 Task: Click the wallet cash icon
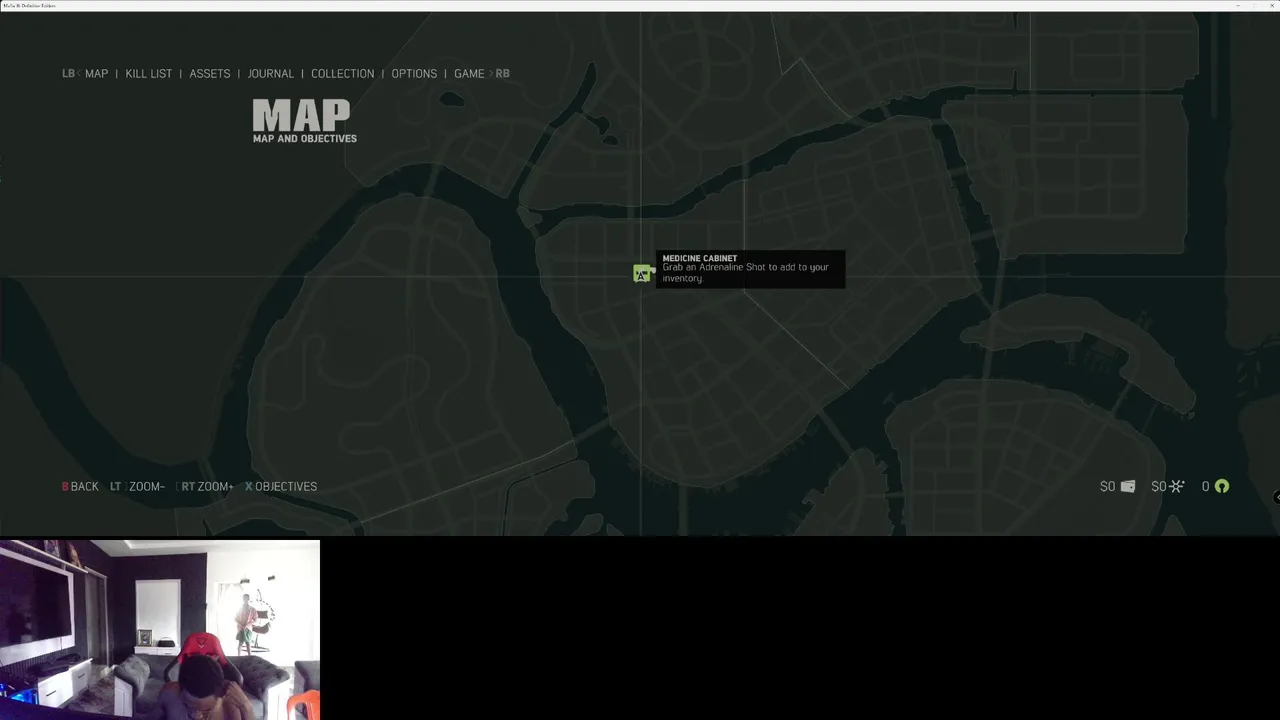pos(1128,487)
